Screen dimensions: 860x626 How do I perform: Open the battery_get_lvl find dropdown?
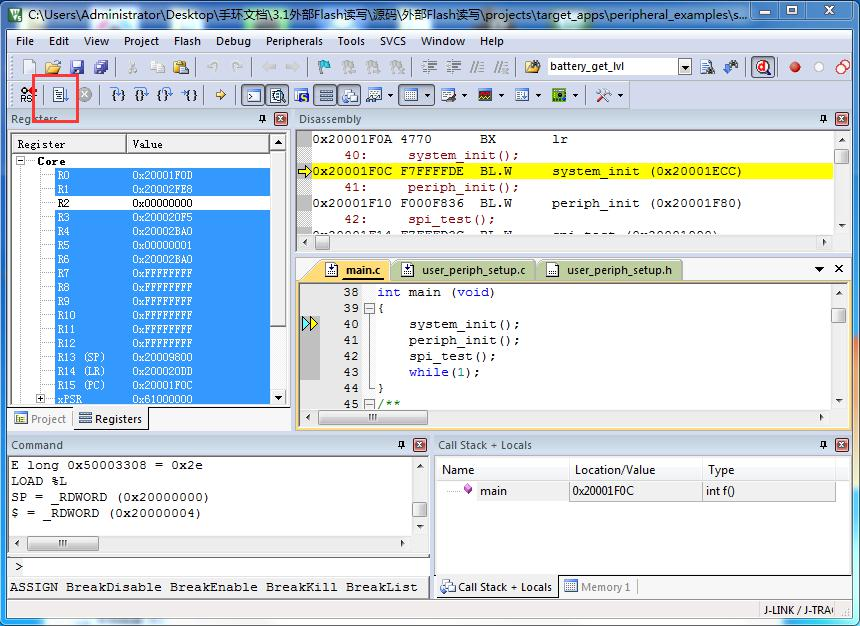tap(684, 67)
